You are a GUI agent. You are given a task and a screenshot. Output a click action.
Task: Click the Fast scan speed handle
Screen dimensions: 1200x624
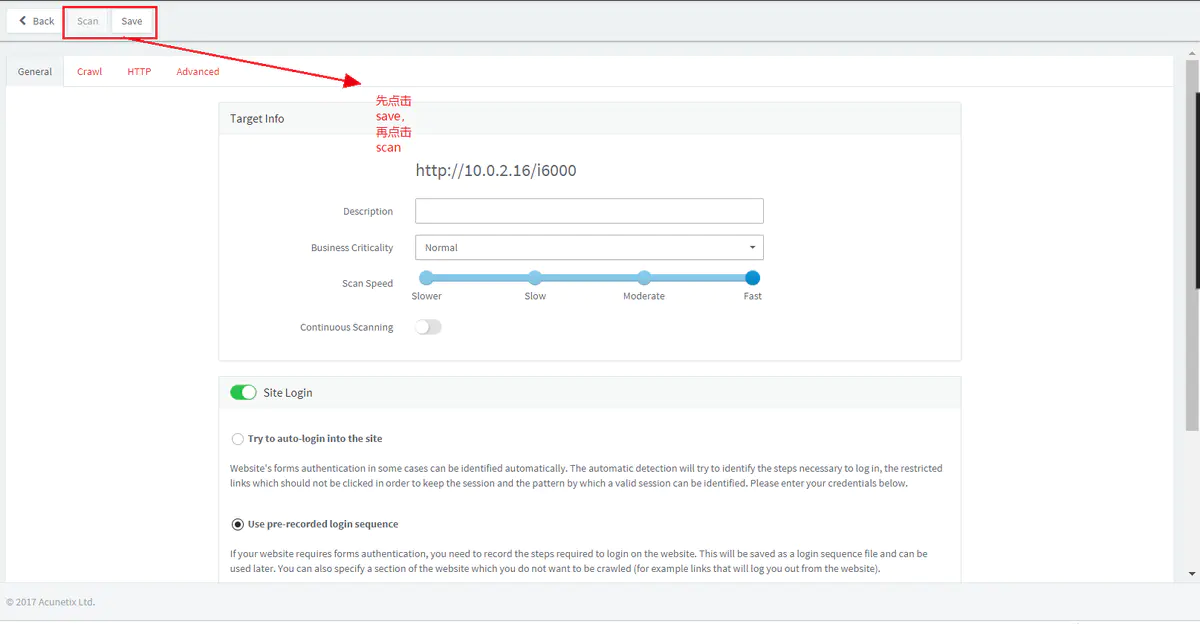tap(753, 278)
